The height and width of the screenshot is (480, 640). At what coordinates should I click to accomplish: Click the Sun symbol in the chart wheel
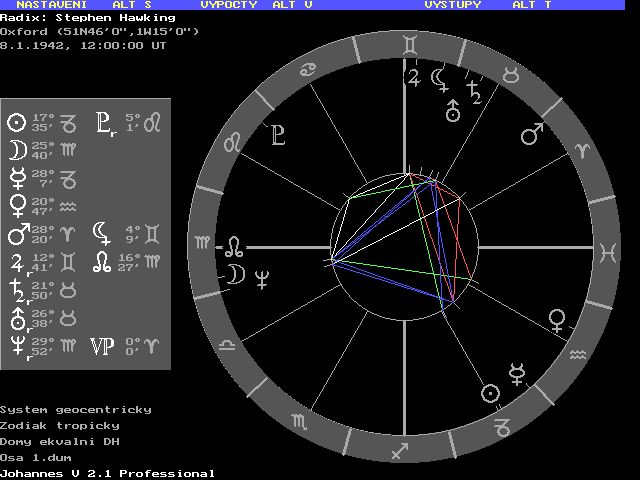coord(490,393)
